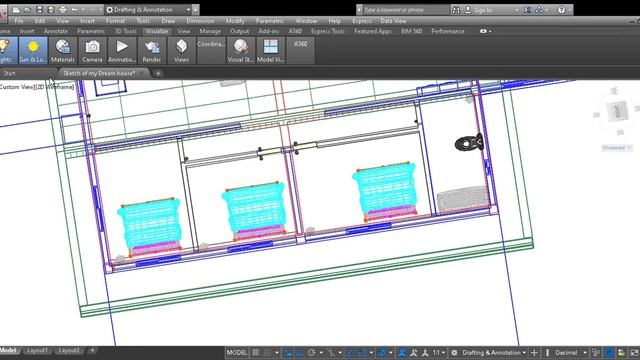Click the New drawing quick-access icon
640x360 pixels.
click(16, 9)
